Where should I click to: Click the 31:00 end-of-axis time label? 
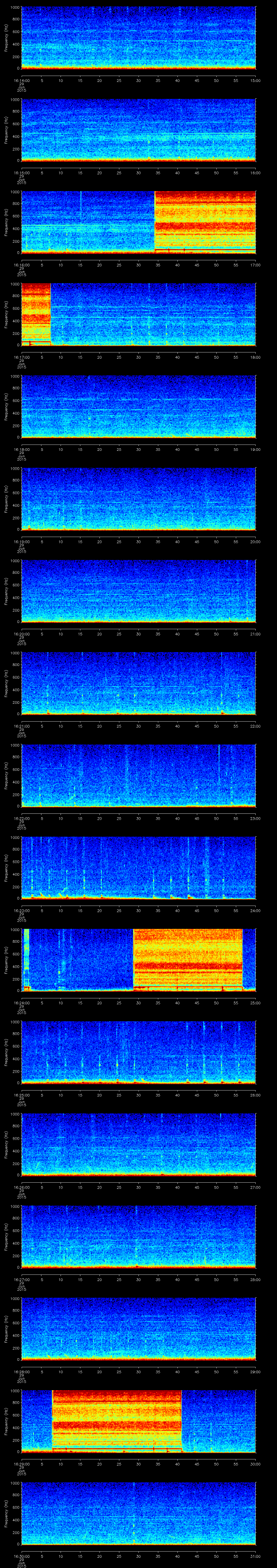(256, 1556)
